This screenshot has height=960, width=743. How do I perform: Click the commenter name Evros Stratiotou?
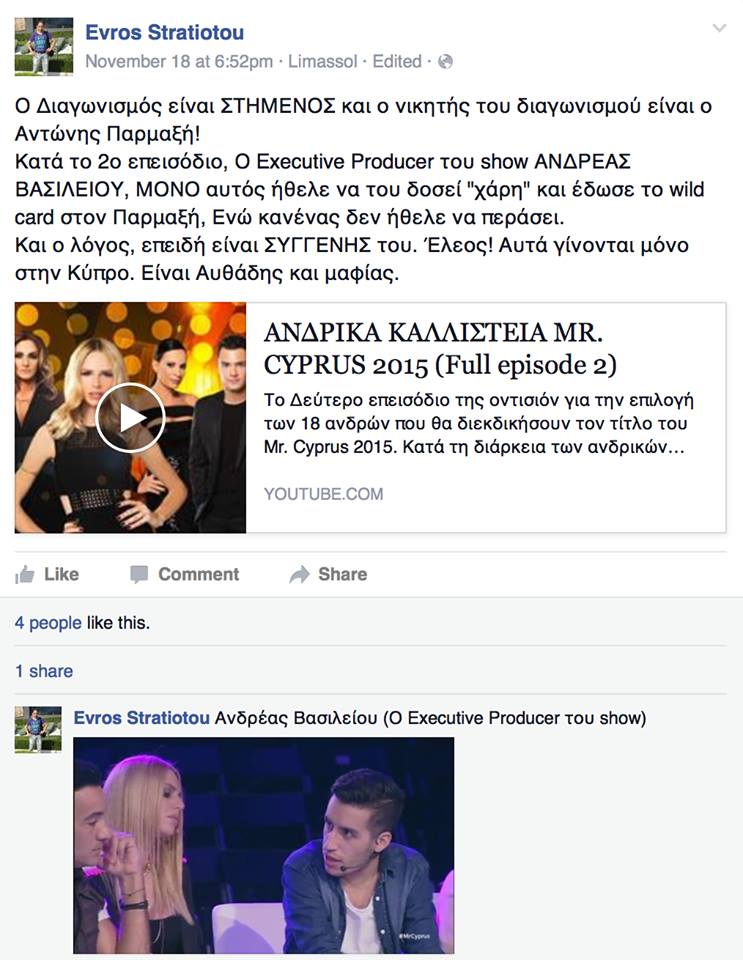(141, 718)
